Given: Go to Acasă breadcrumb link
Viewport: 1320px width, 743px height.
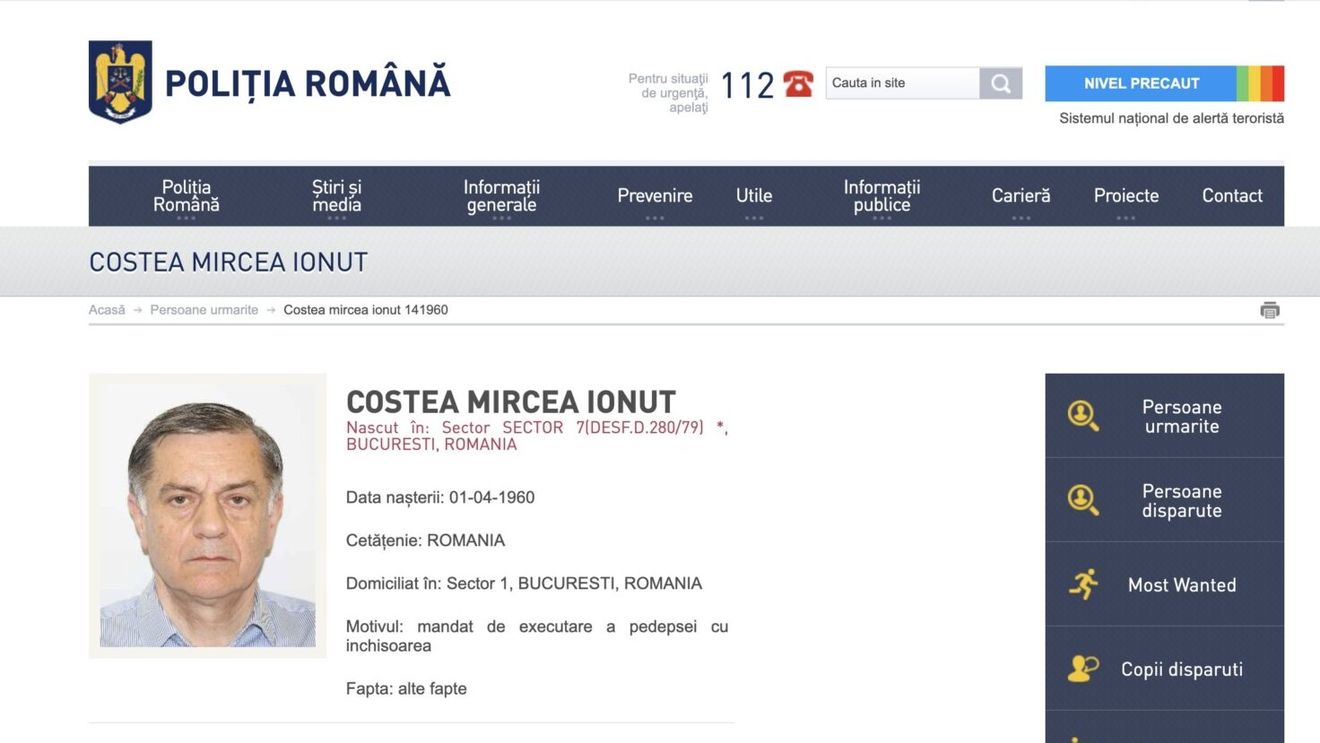Looking at the screenshot, I should click(x=107, y=310).
